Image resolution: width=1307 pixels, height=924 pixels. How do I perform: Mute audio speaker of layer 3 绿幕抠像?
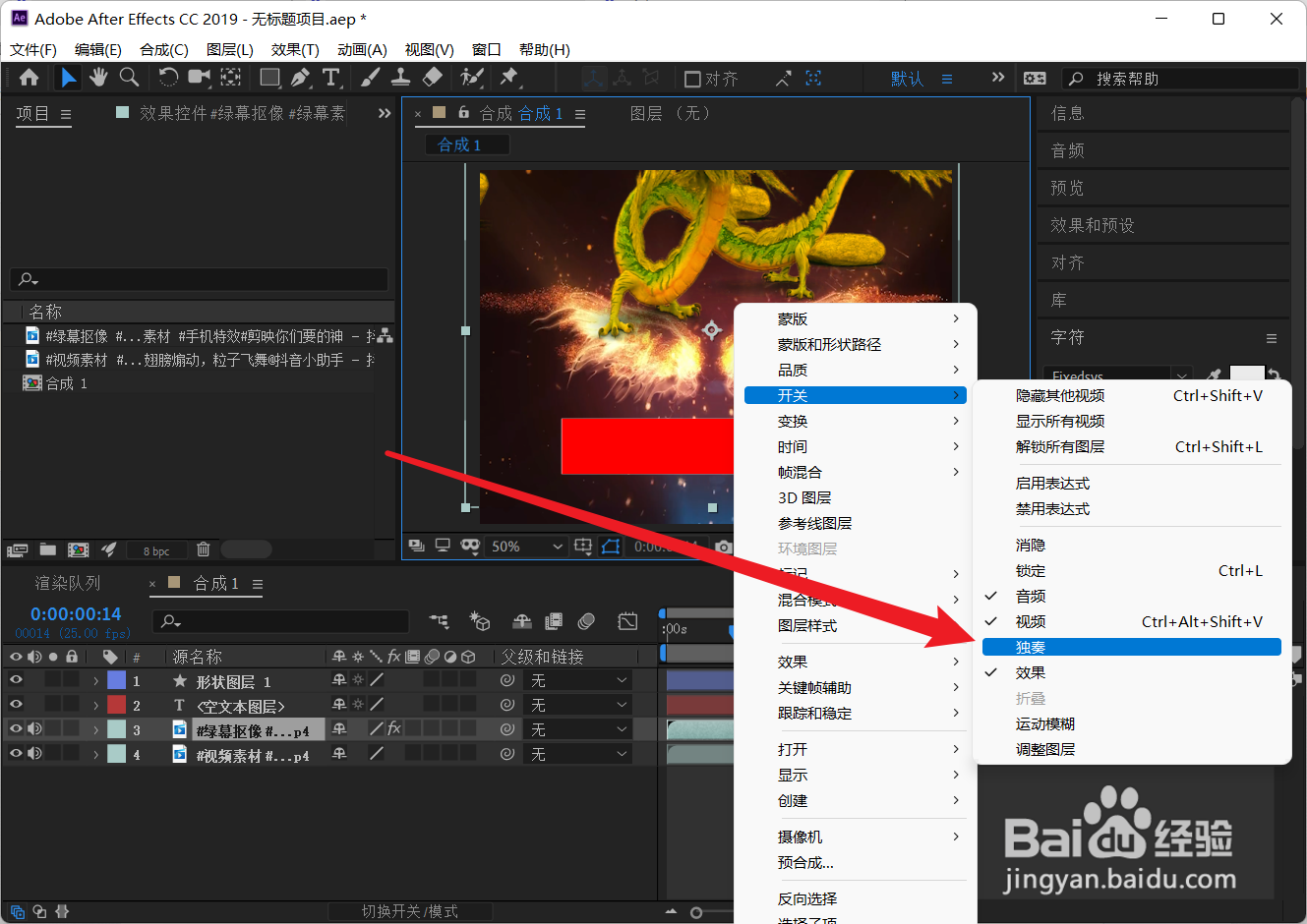34,728
